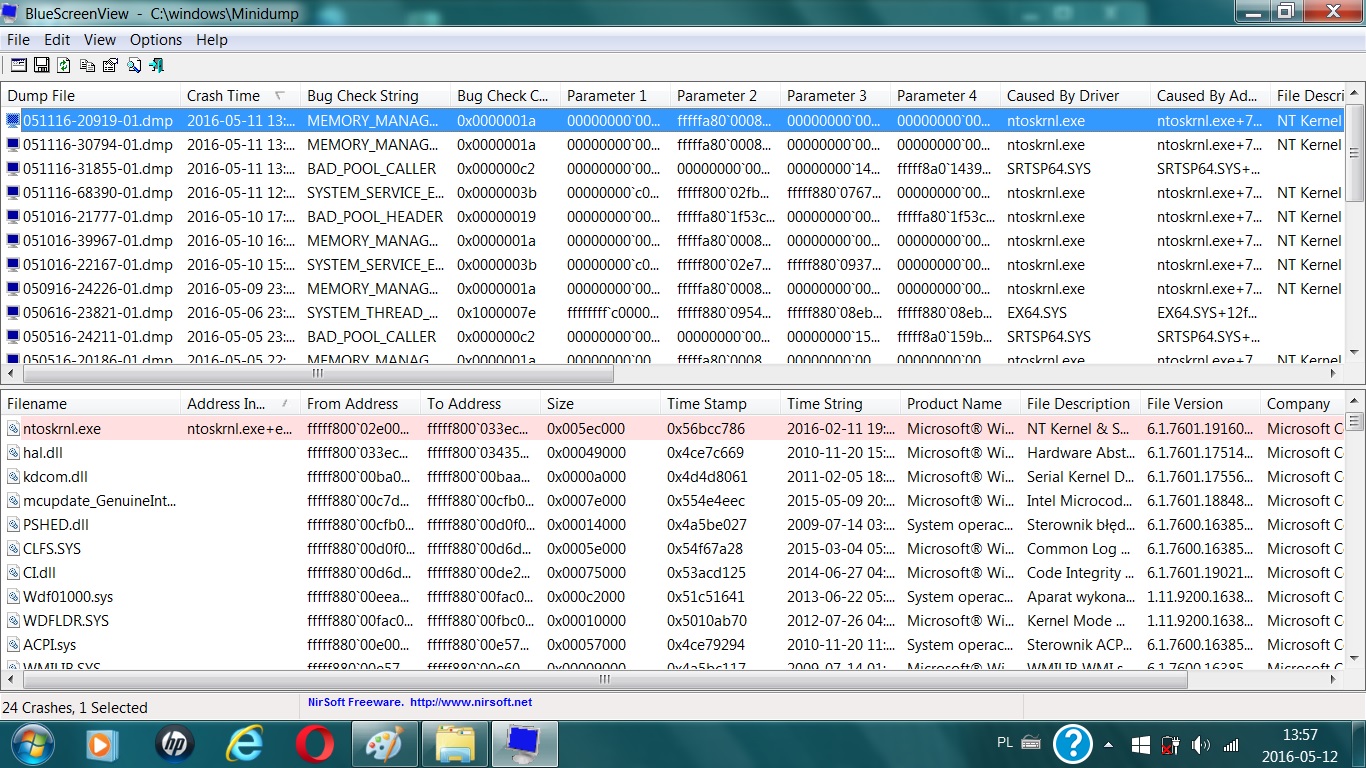Click upper pane vertical scrollbar down arrow
This screenshot has height=768, width=1366.
[x=1355, y=353]
